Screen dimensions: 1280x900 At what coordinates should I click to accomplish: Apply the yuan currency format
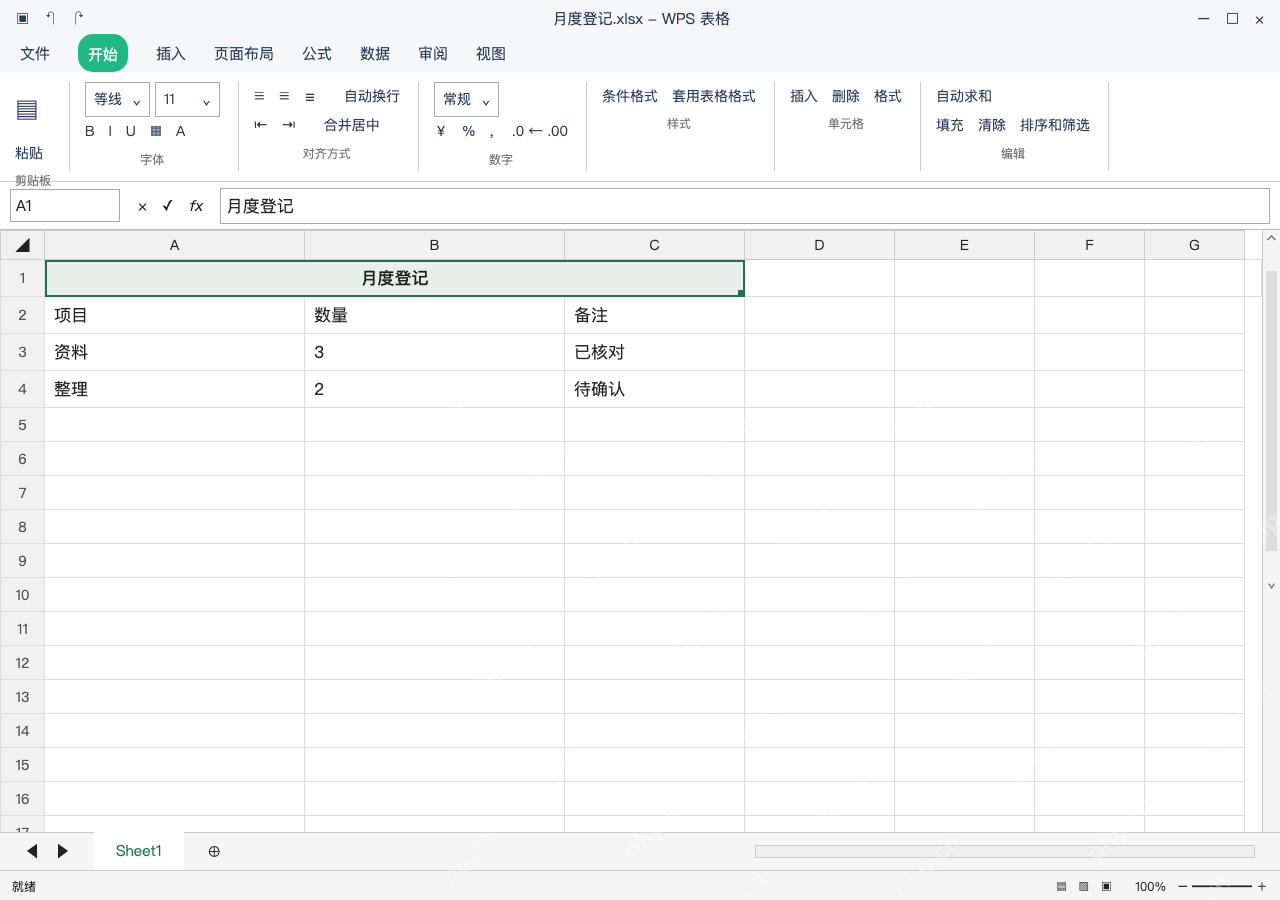point(441,131)
